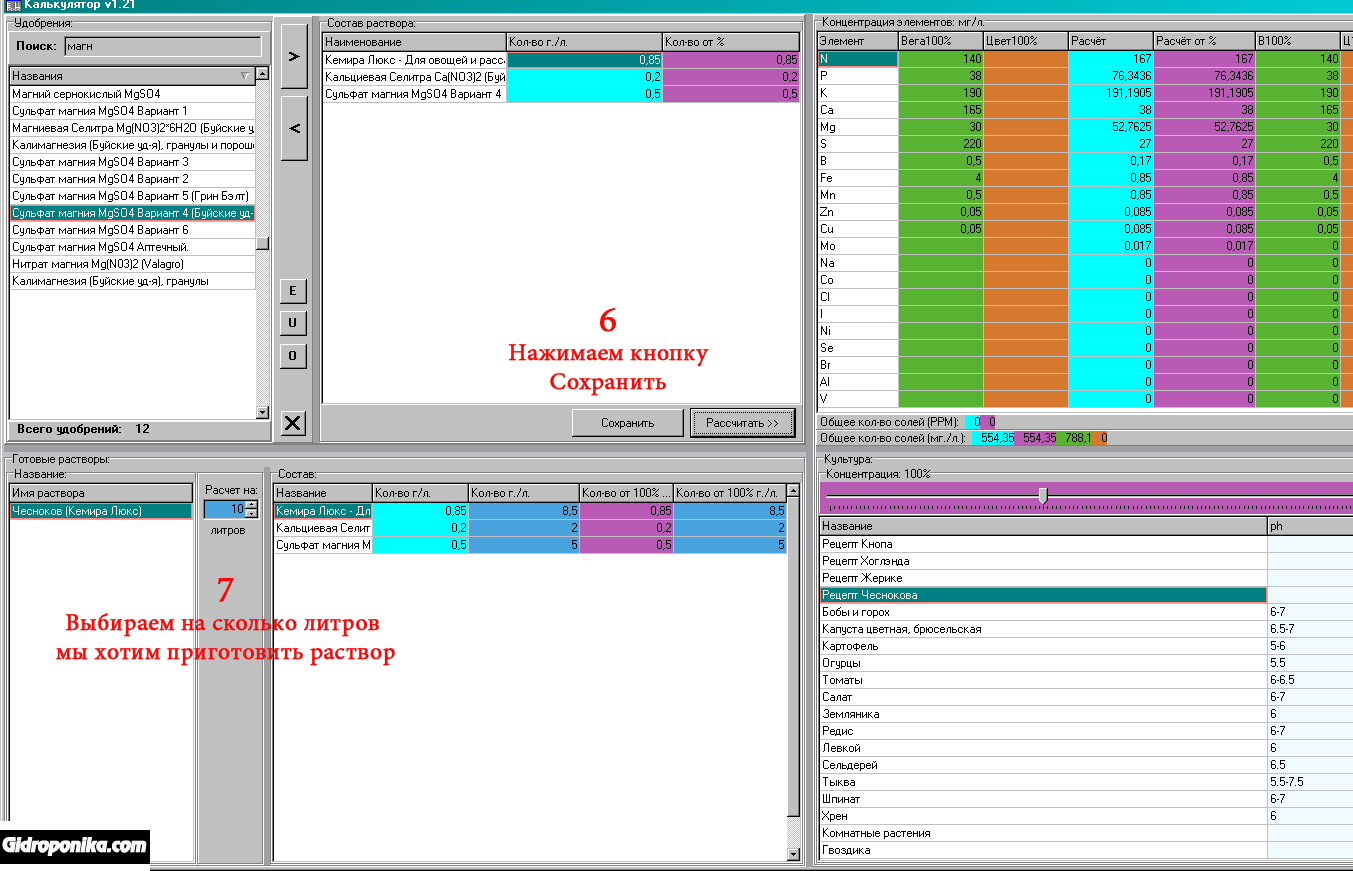Viewport: 1353px width, 871px height.
Task: Select Комнатные растения culture
Action: point(1043,833)
